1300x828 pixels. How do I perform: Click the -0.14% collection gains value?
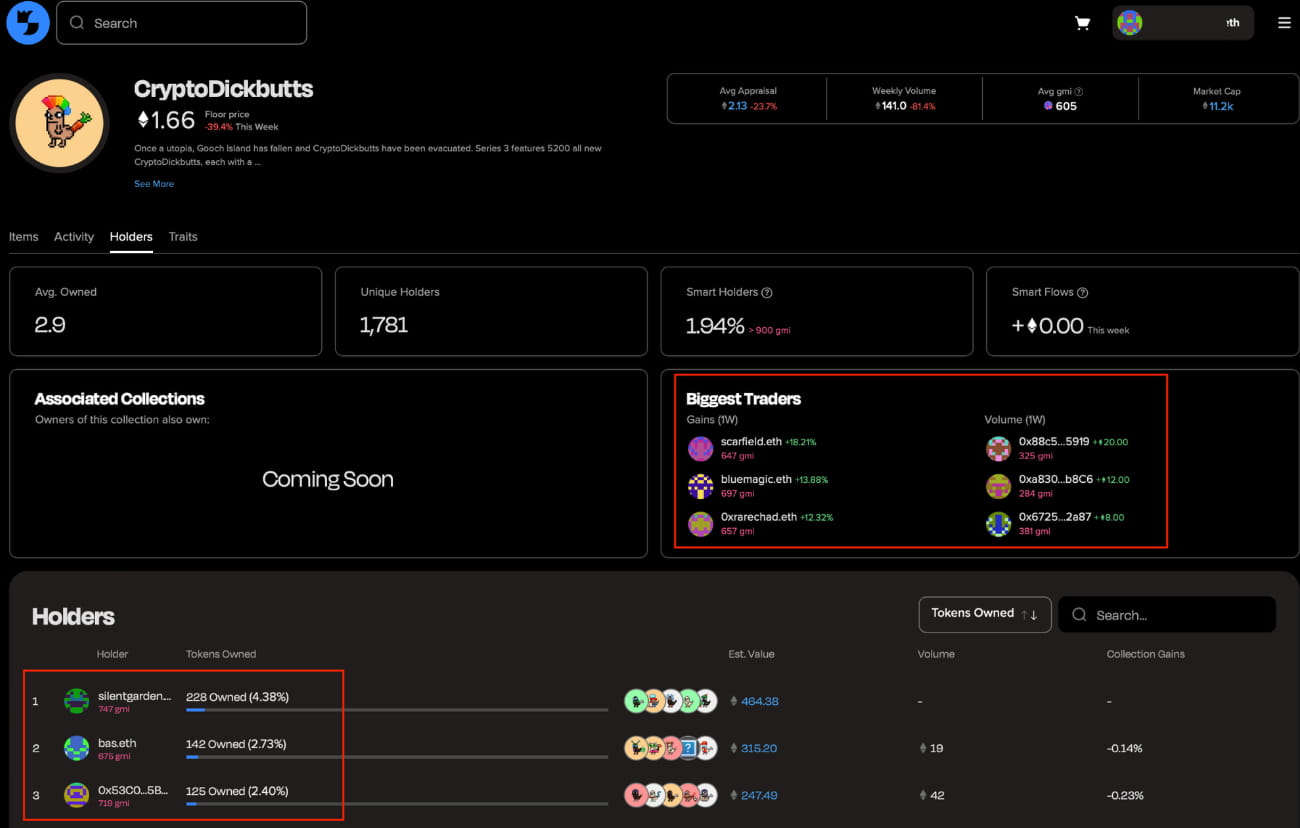pyautogui.click(x=1125, y=748)
